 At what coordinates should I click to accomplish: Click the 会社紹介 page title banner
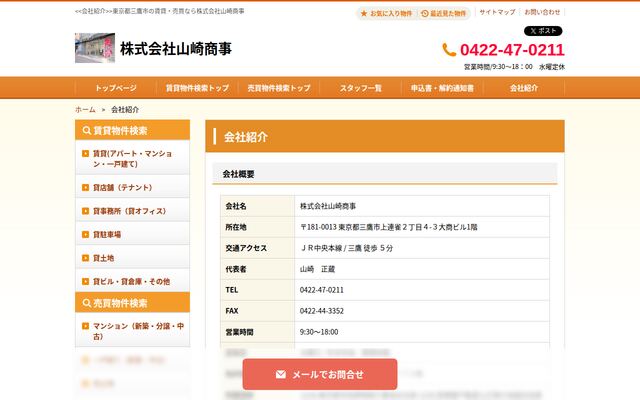pos(385,136)
